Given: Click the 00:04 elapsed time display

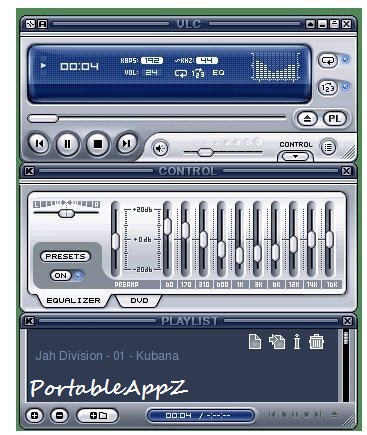Looking at the screenshot, I should coord(79,66).
